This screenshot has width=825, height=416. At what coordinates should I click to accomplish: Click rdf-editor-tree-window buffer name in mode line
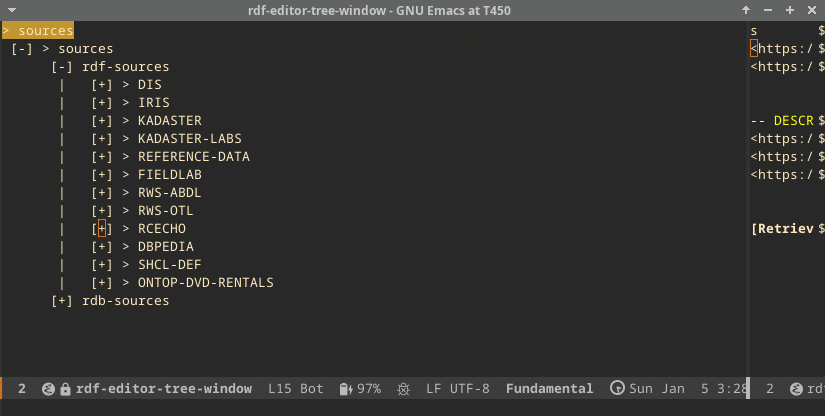(x=165, y=388)
